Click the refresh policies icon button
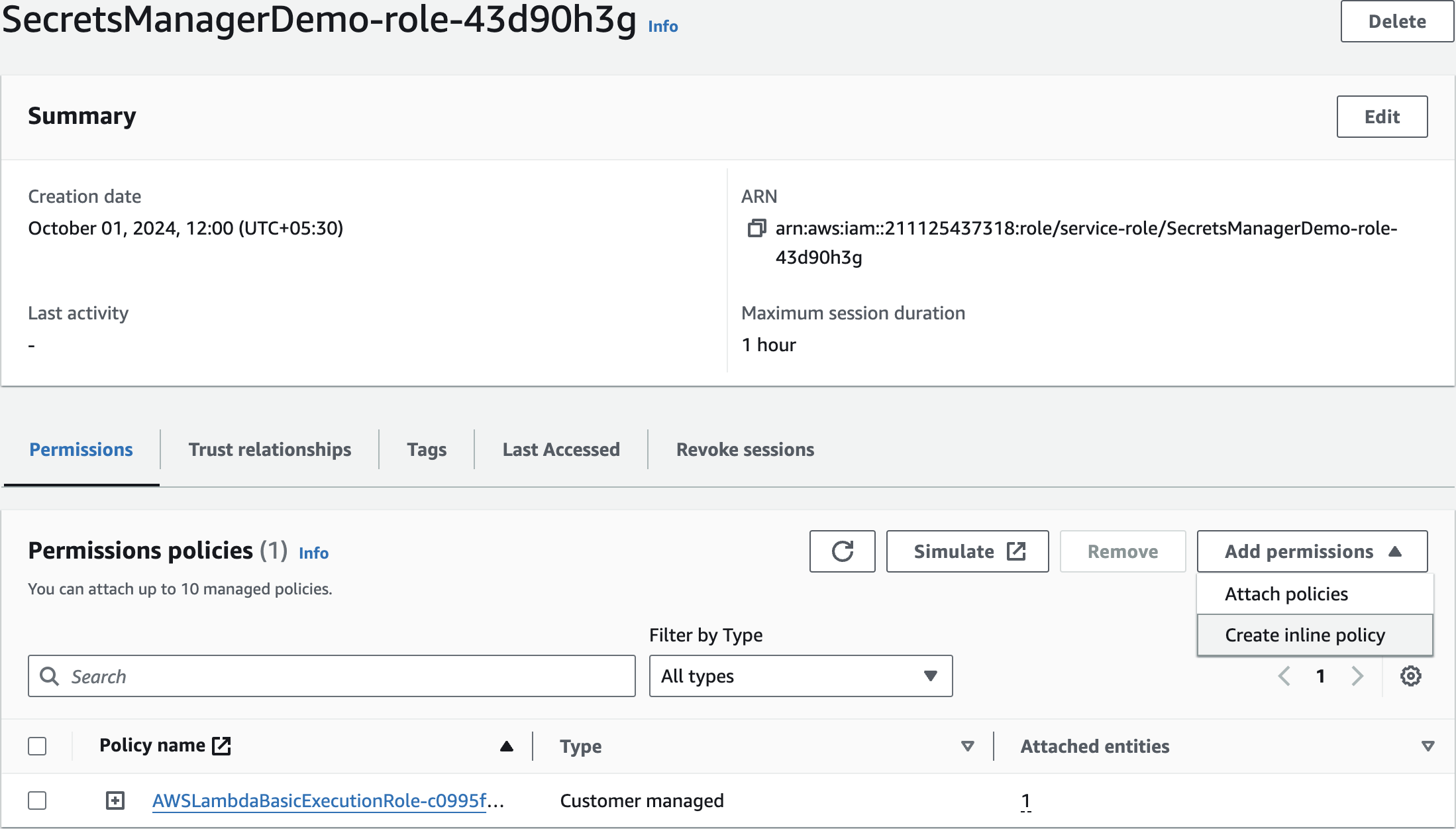Screen dimensions: 1456x829 click(842, 551)
